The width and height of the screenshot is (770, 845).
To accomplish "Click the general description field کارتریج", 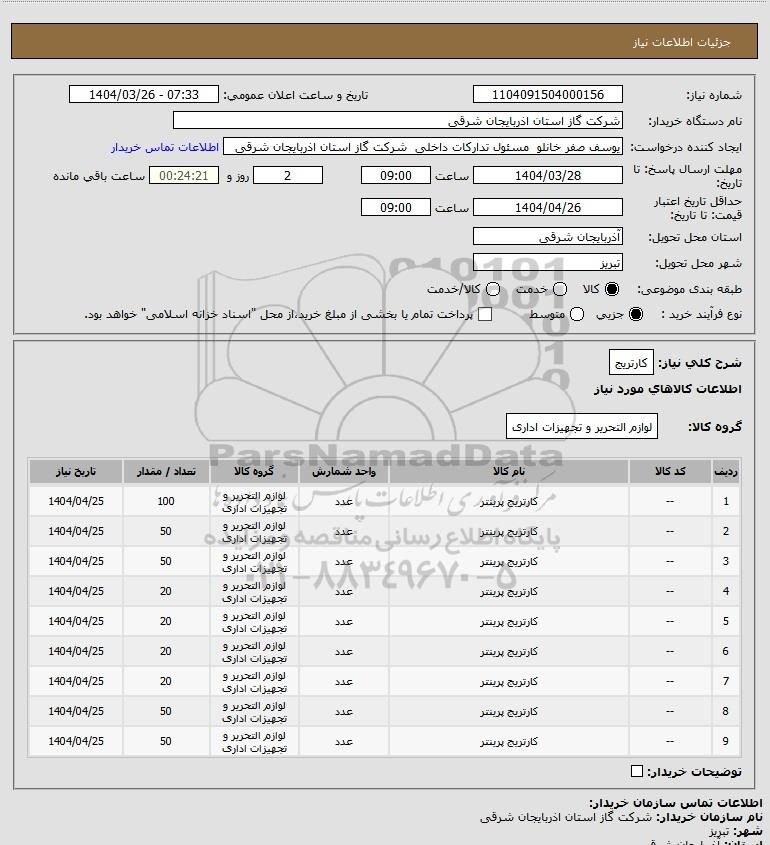I will point(631,363).
